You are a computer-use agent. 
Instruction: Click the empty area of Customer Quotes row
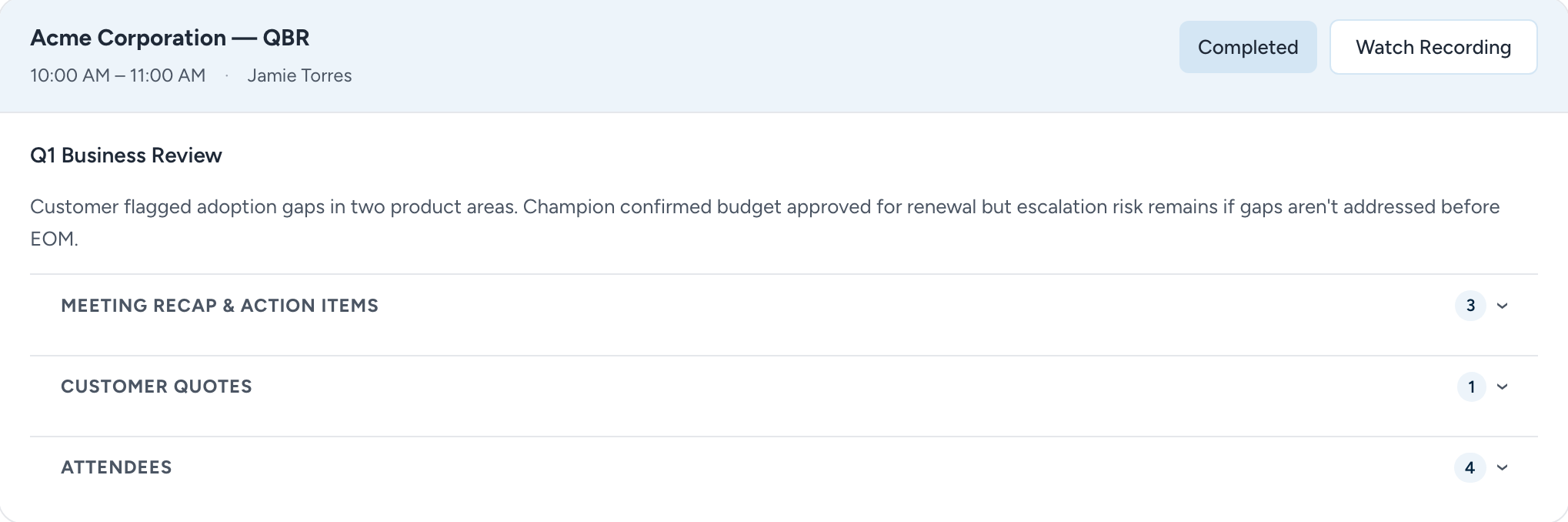pos(846,386)
